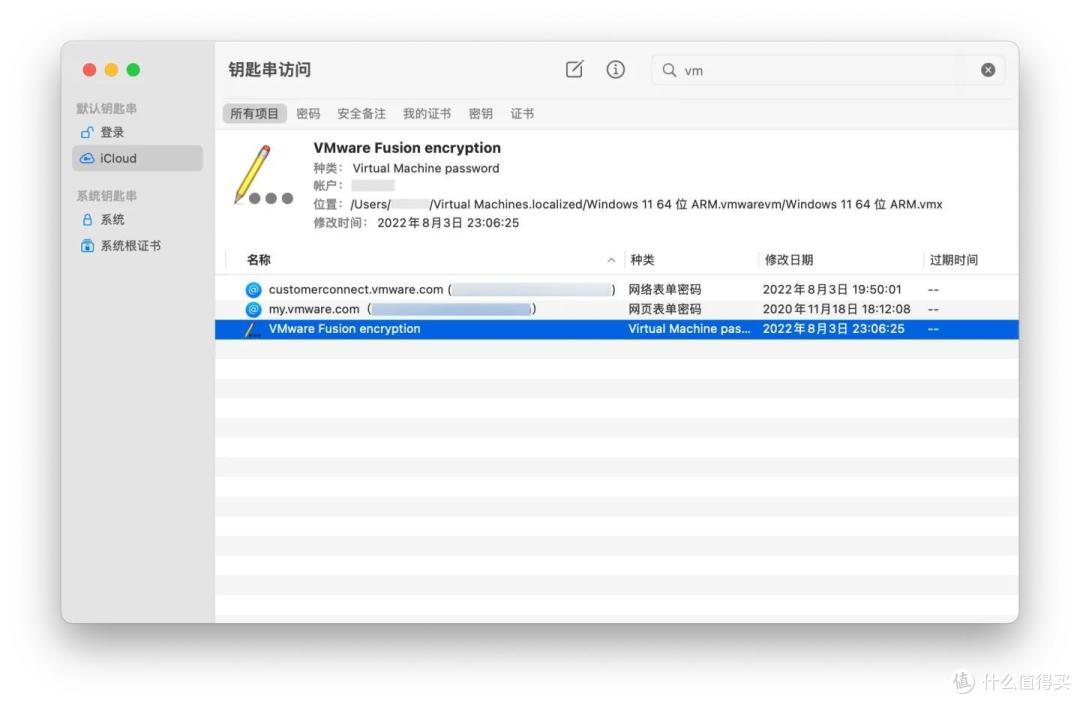Click the magnifying glass search icon

[669, 70]
